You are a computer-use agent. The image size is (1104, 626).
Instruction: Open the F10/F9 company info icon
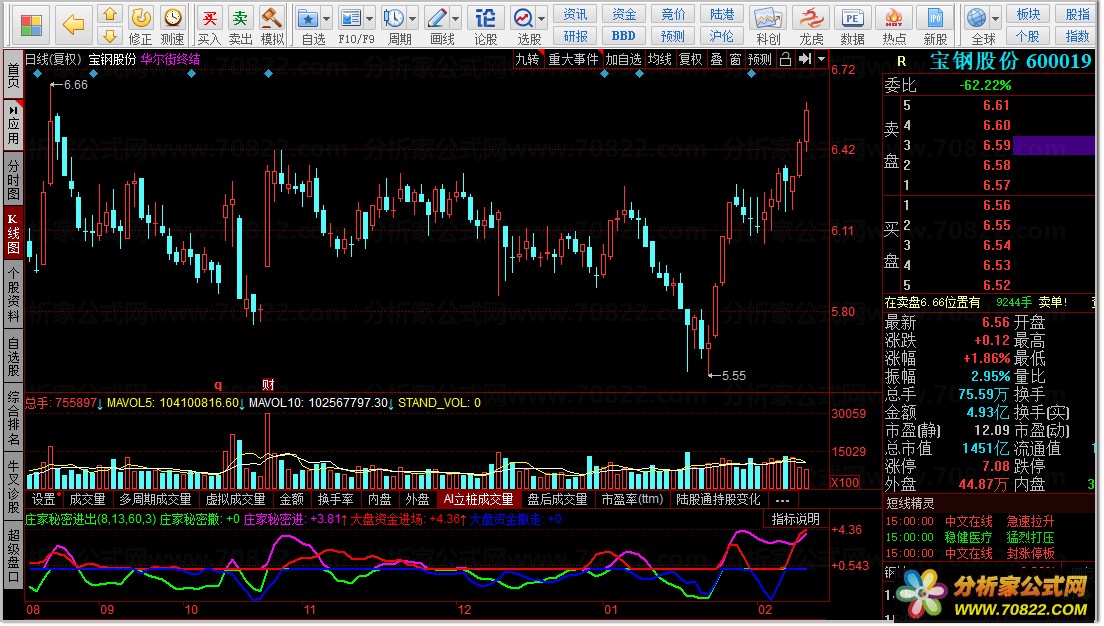[x=350, y=18]
